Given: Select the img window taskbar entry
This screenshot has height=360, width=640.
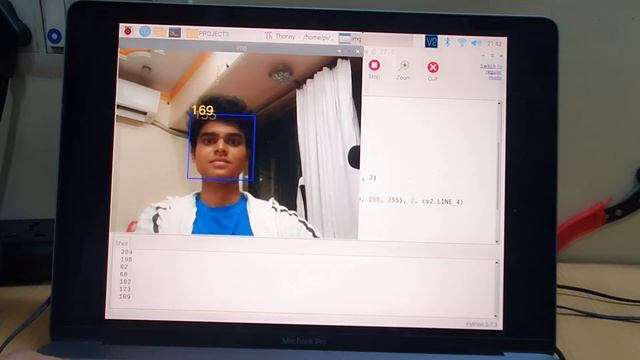Looking at the screenshot, I should click(350, 38).
